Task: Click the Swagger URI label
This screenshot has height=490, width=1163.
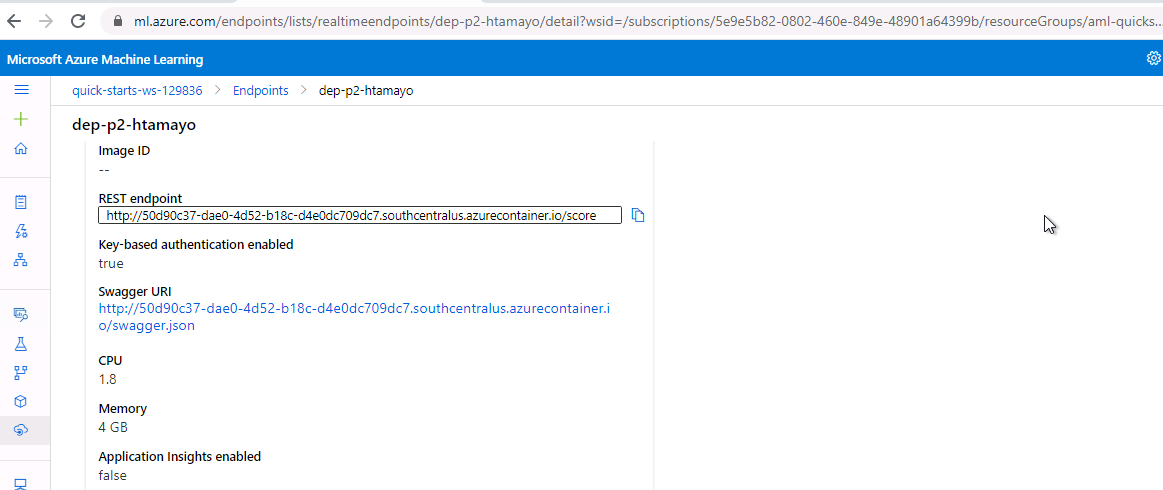Action: [x=135, y=291]
